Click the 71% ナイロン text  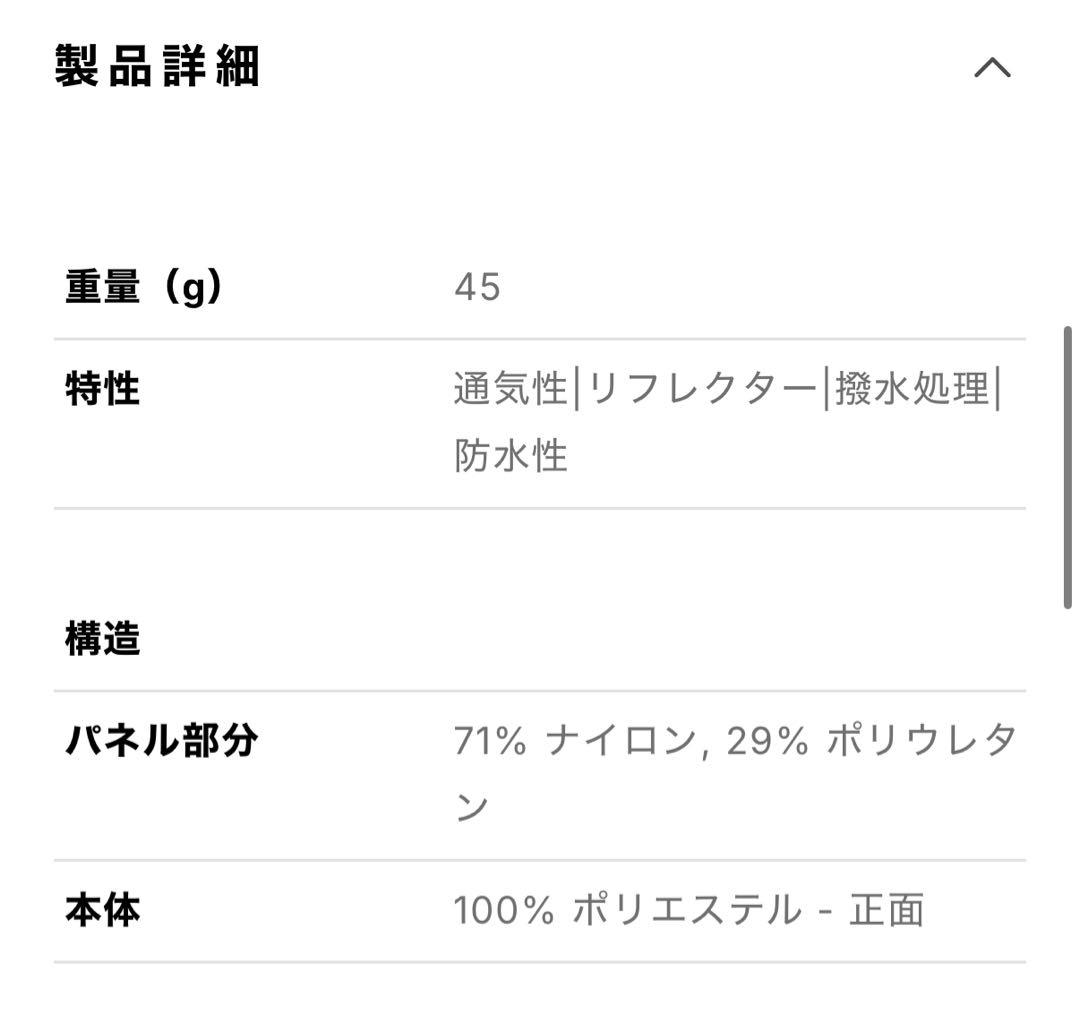[x=574, y=741]
